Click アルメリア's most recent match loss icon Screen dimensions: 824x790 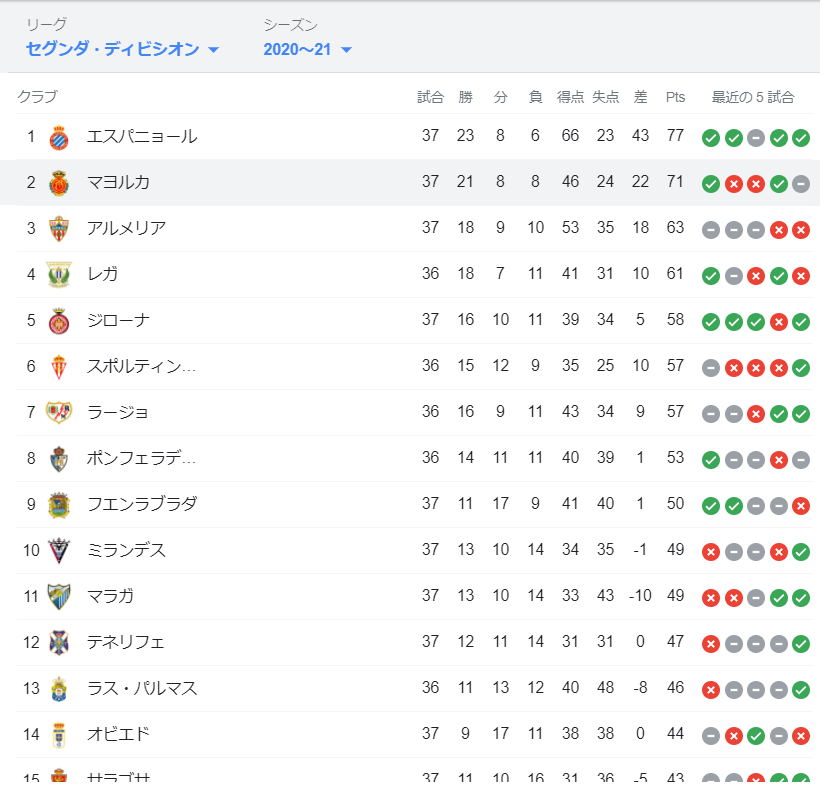click(800, 229)
